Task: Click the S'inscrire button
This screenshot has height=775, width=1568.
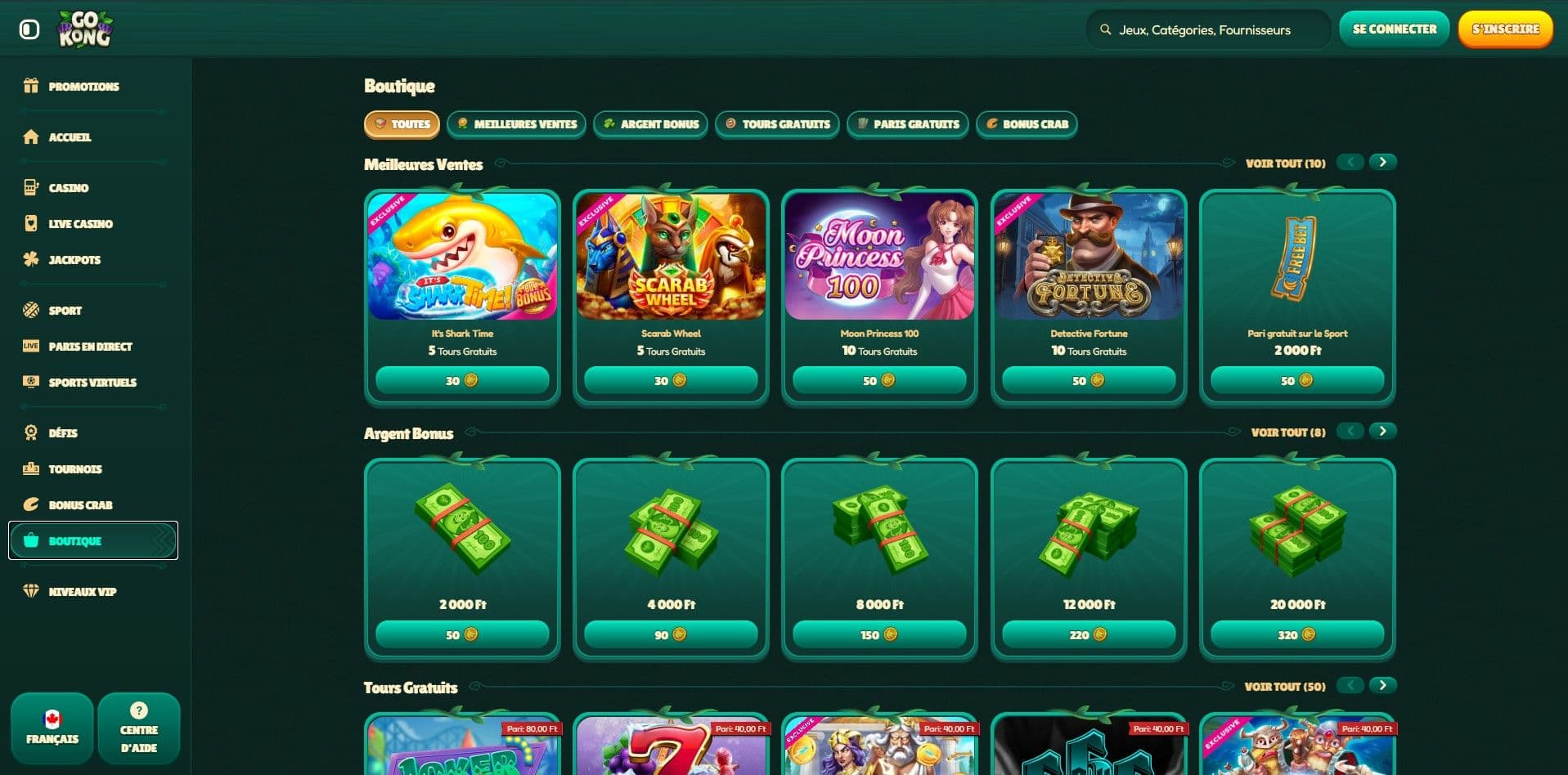Action: click(x=1505, y=29)
